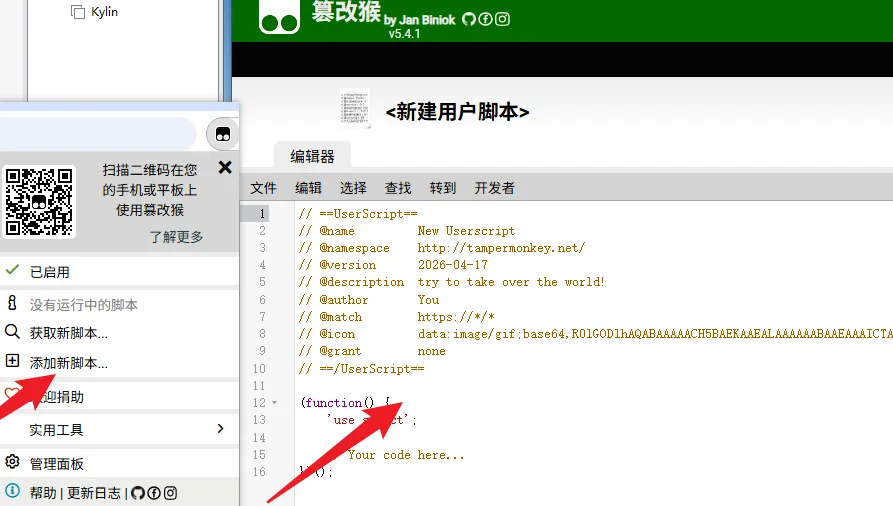Click the 'by Jan Biniok' author text
This screenshot has width=893, height=506.
419,20
